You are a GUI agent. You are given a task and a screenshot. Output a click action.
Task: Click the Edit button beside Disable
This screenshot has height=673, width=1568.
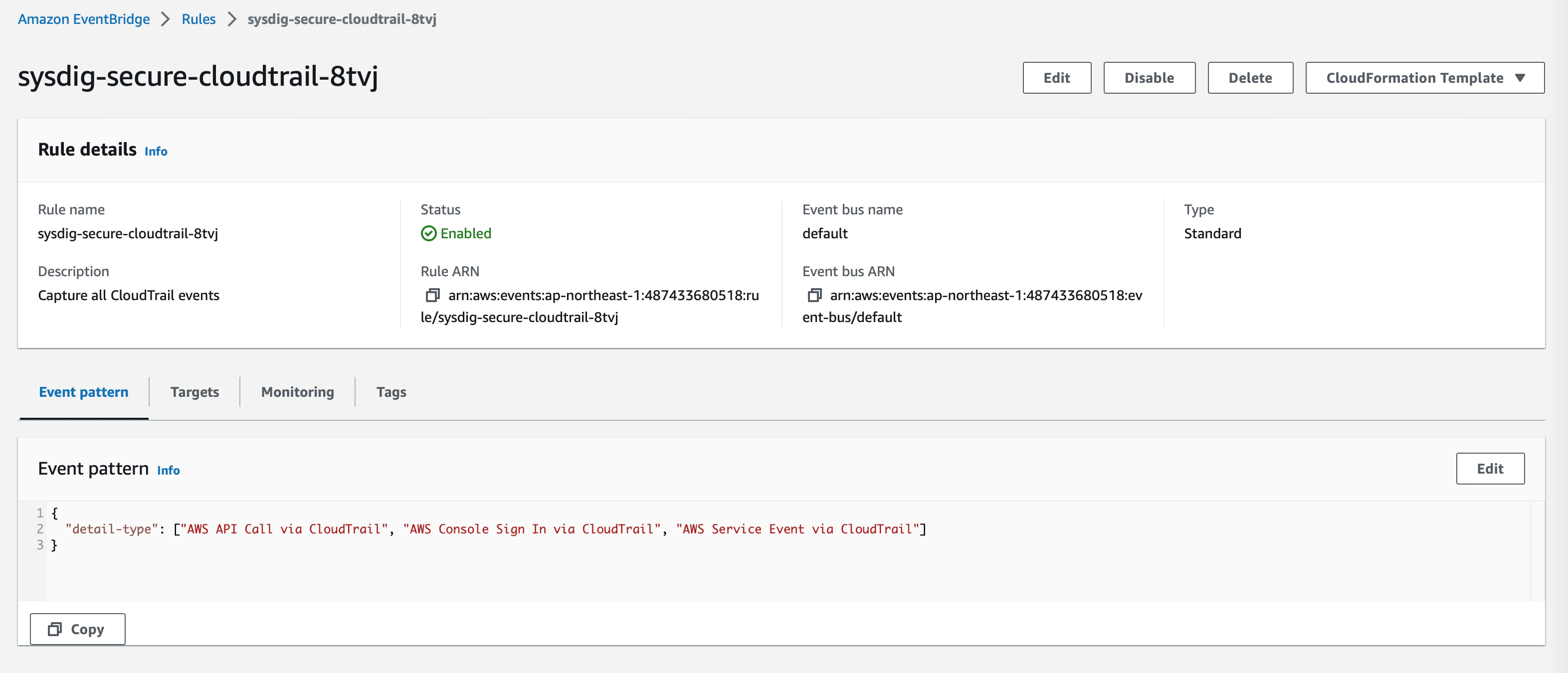pos(1057,78)
